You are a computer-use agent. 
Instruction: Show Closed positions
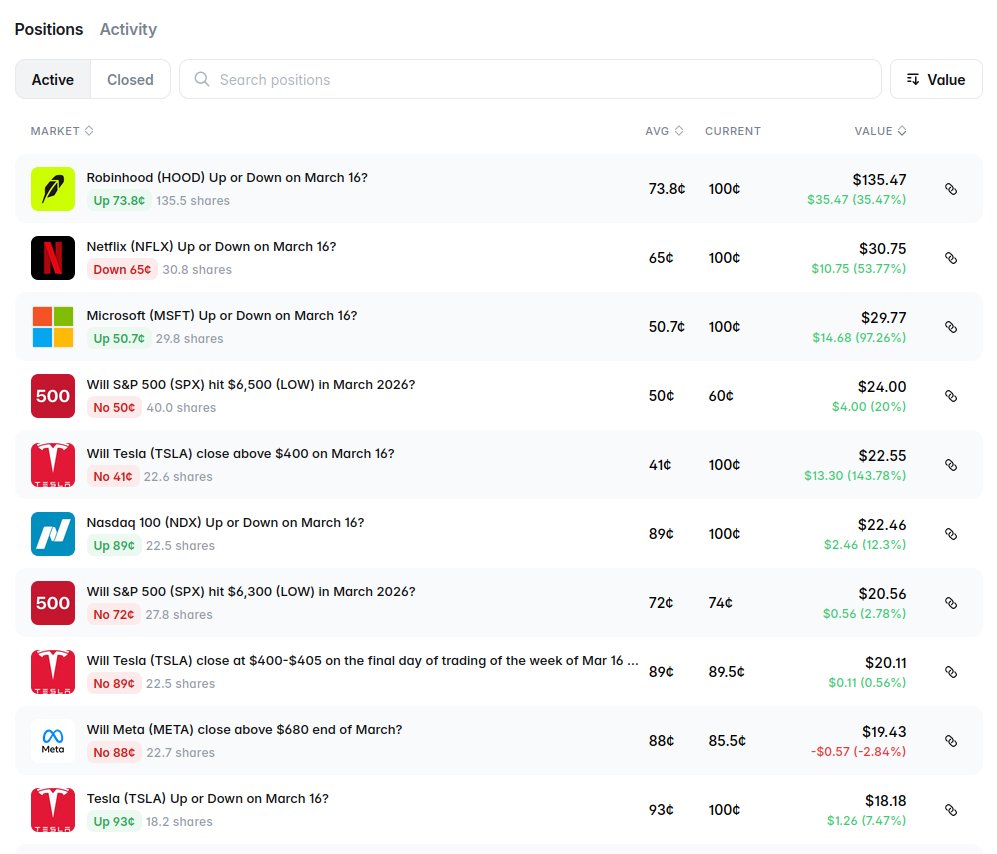pos(130,79)
